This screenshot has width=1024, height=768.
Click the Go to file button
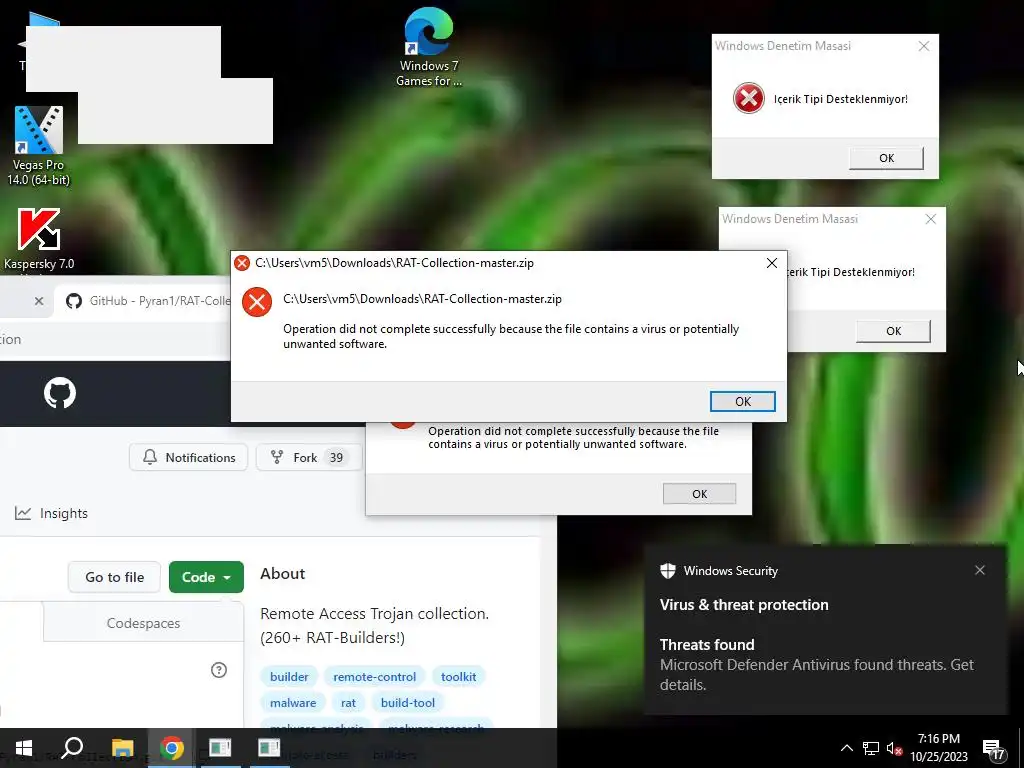(x=114, y=577)
